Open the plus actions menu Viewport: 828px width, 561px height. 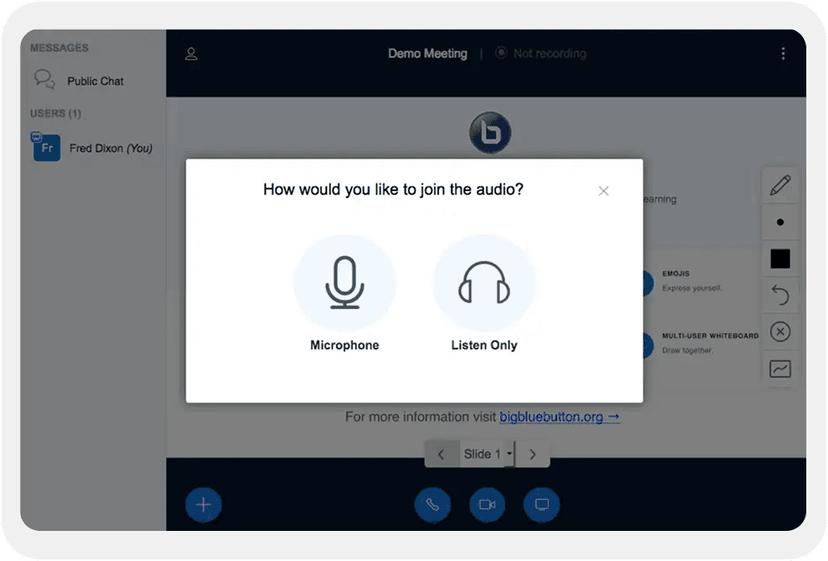tap(203, 505)
